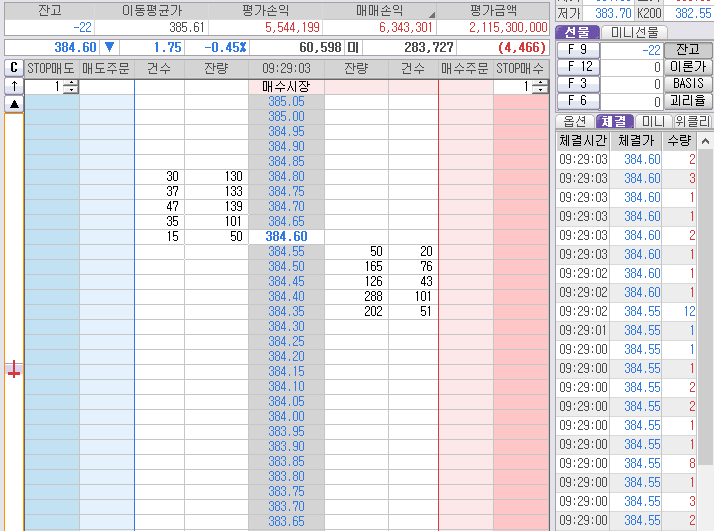Click price level 384.40 in ladder

(286, 296)
